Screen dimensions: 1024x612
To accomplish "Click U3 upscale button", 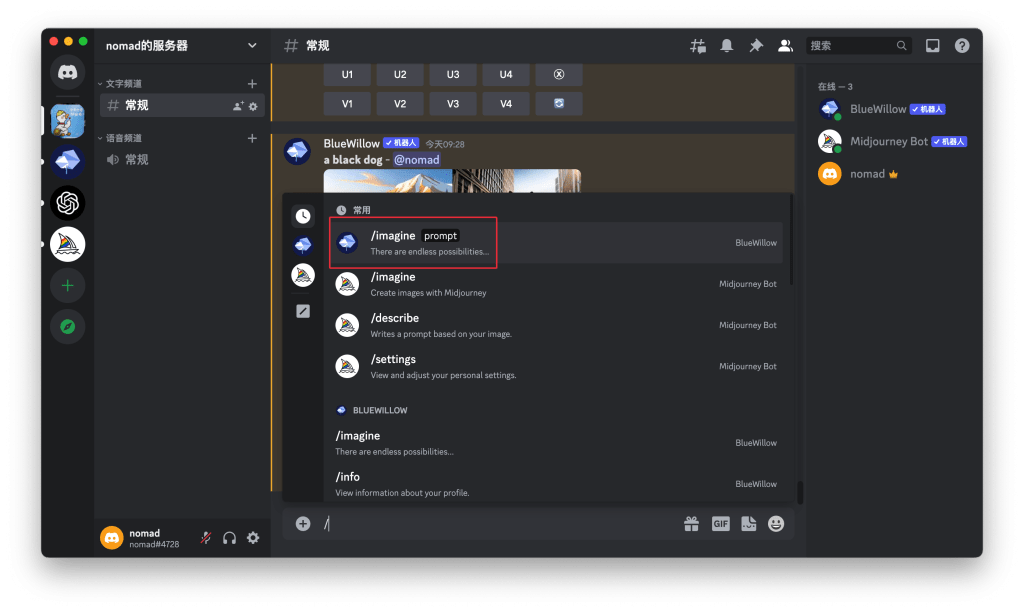I will pos(453,74).
